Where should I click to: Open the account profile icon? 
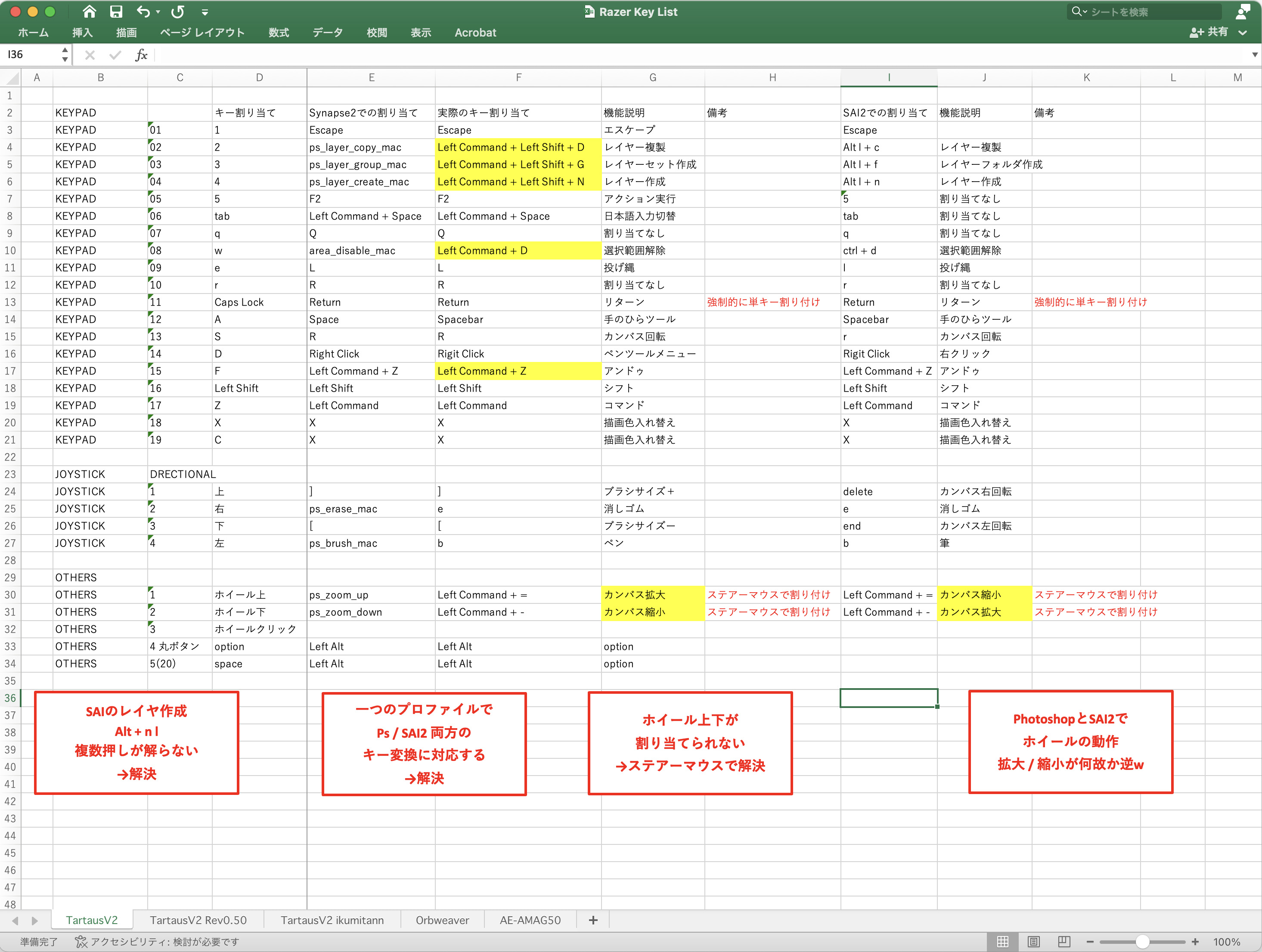click(x=1243, y=12)
